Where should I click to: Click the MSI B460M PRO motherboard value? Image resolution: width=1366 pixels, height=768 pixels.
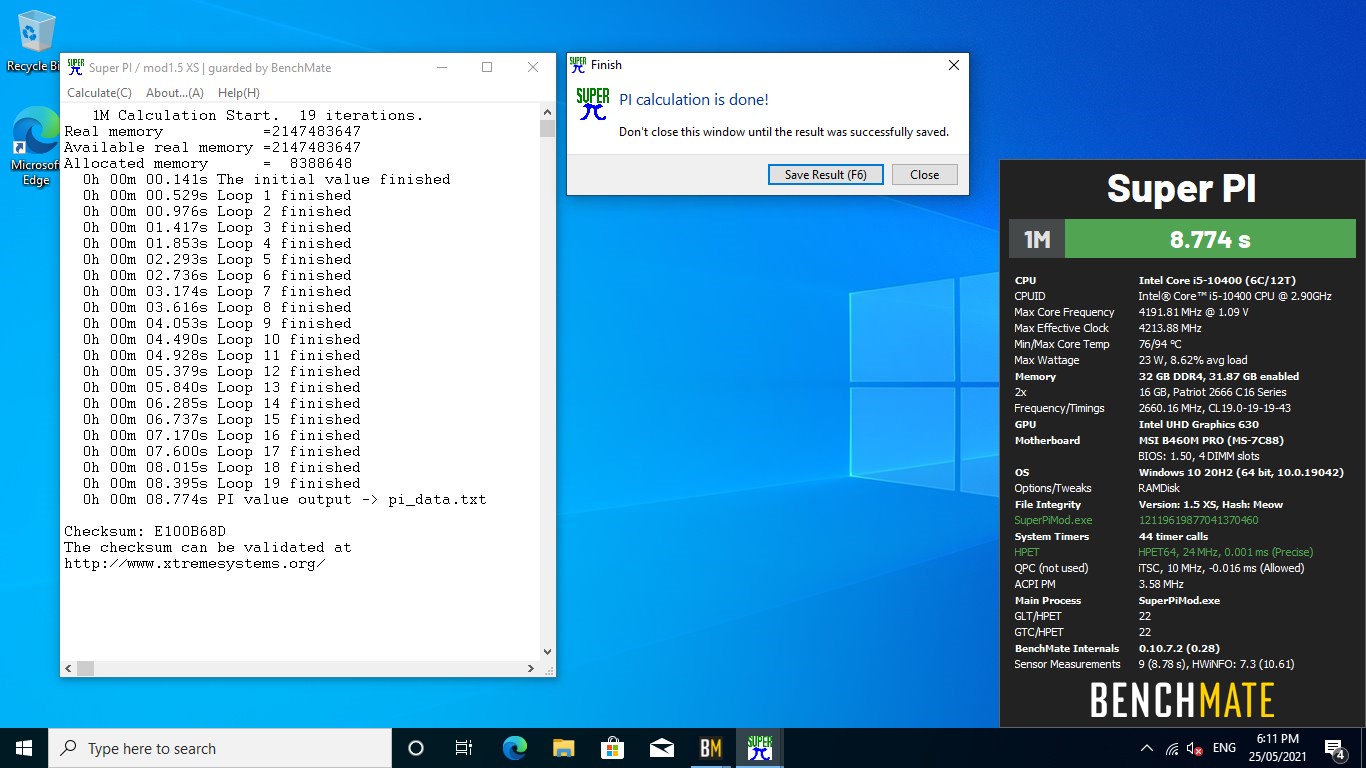(1210, 440)
